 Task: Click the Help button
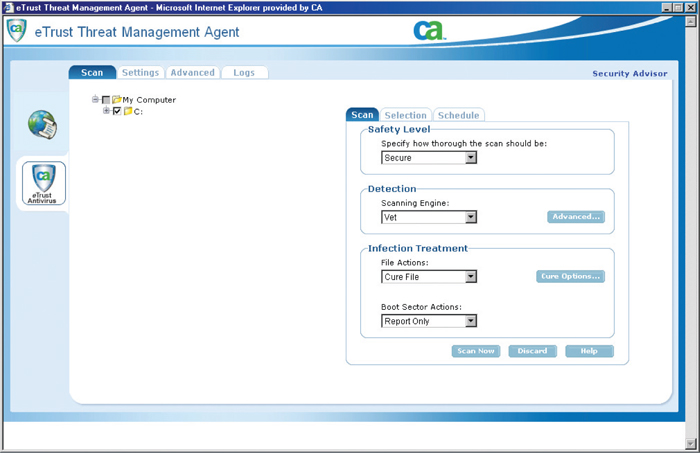pos(589,351)
